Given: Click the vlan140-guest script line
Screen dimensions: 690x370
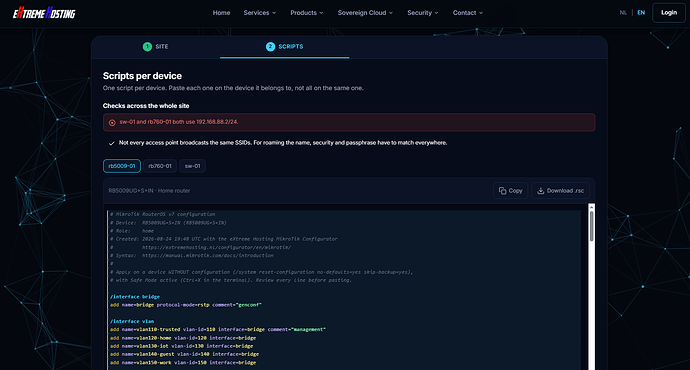Looking at the screenshot, I should (x=184, y=354).
